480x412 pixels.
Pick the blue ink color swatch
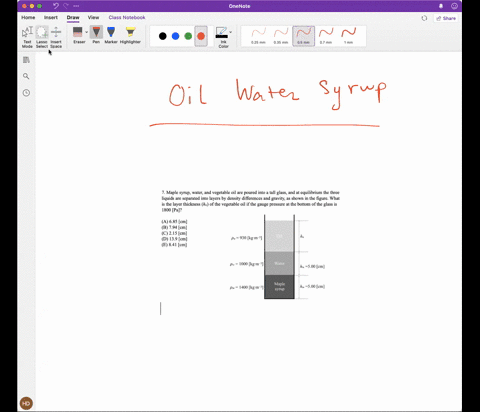point(175,36)
